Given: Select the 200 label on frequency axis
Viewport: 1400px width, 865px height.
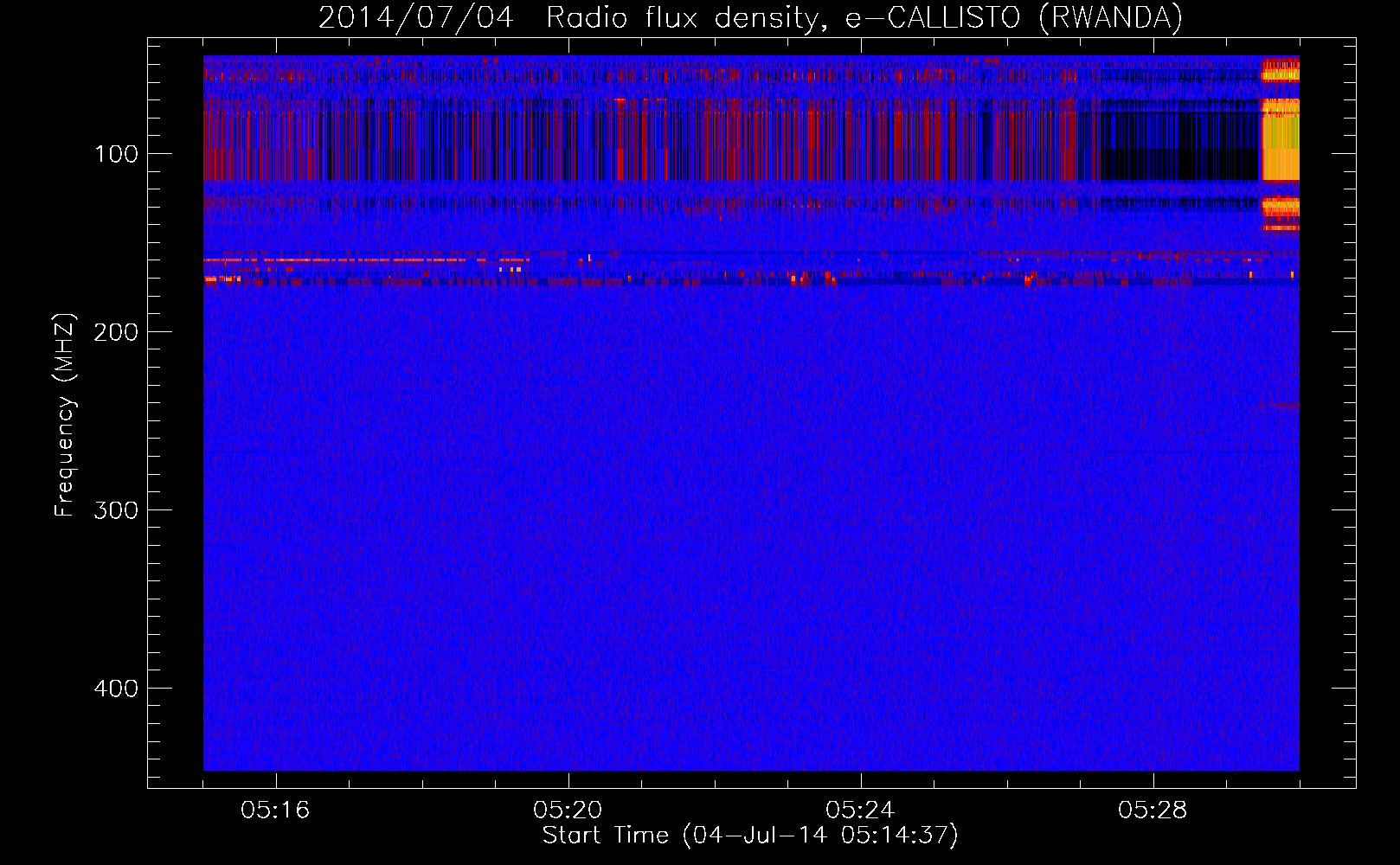Looking at the screenshot, I should (x=116, y=333).
